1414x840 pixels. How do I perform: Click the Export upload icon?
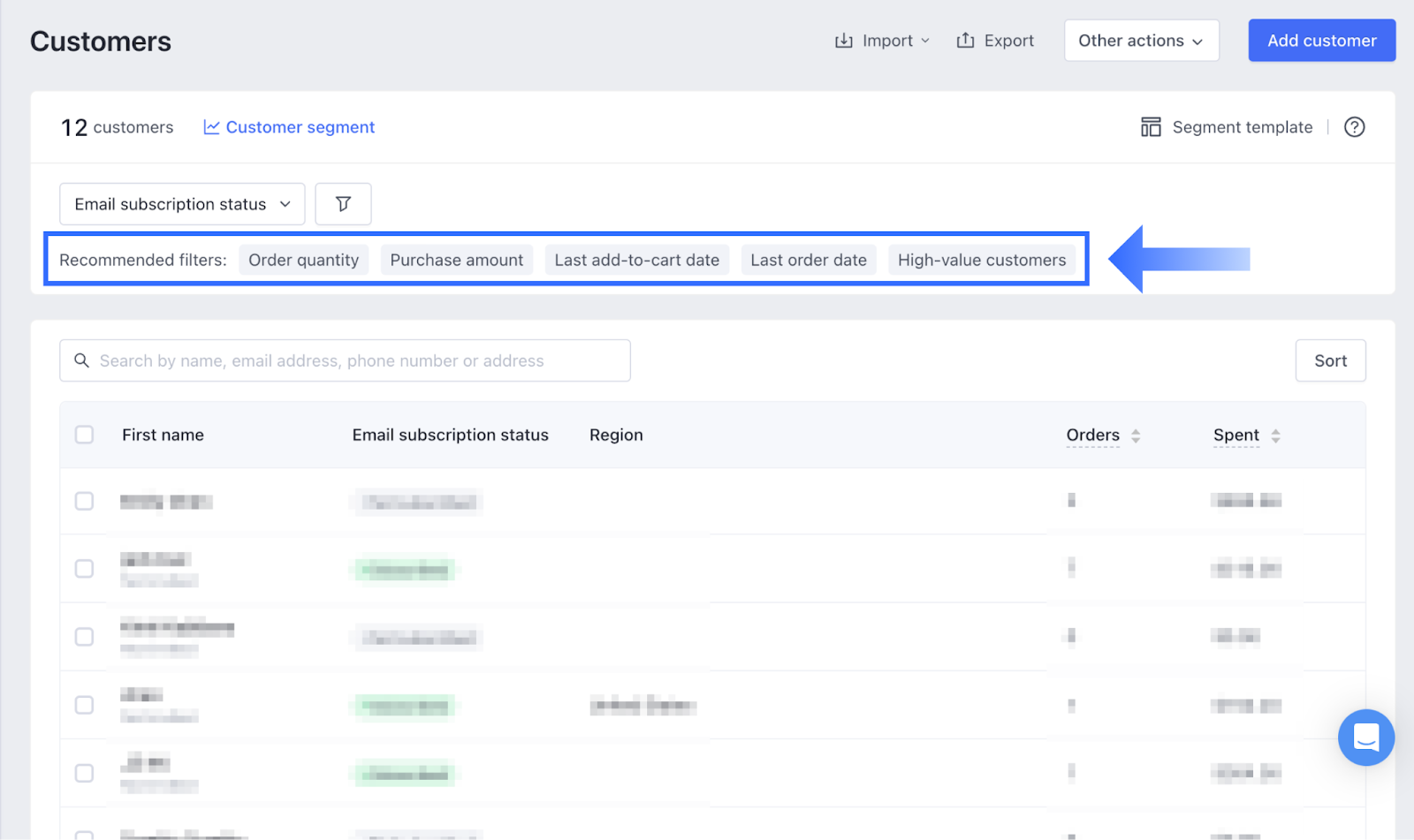(x=965, y=41)
